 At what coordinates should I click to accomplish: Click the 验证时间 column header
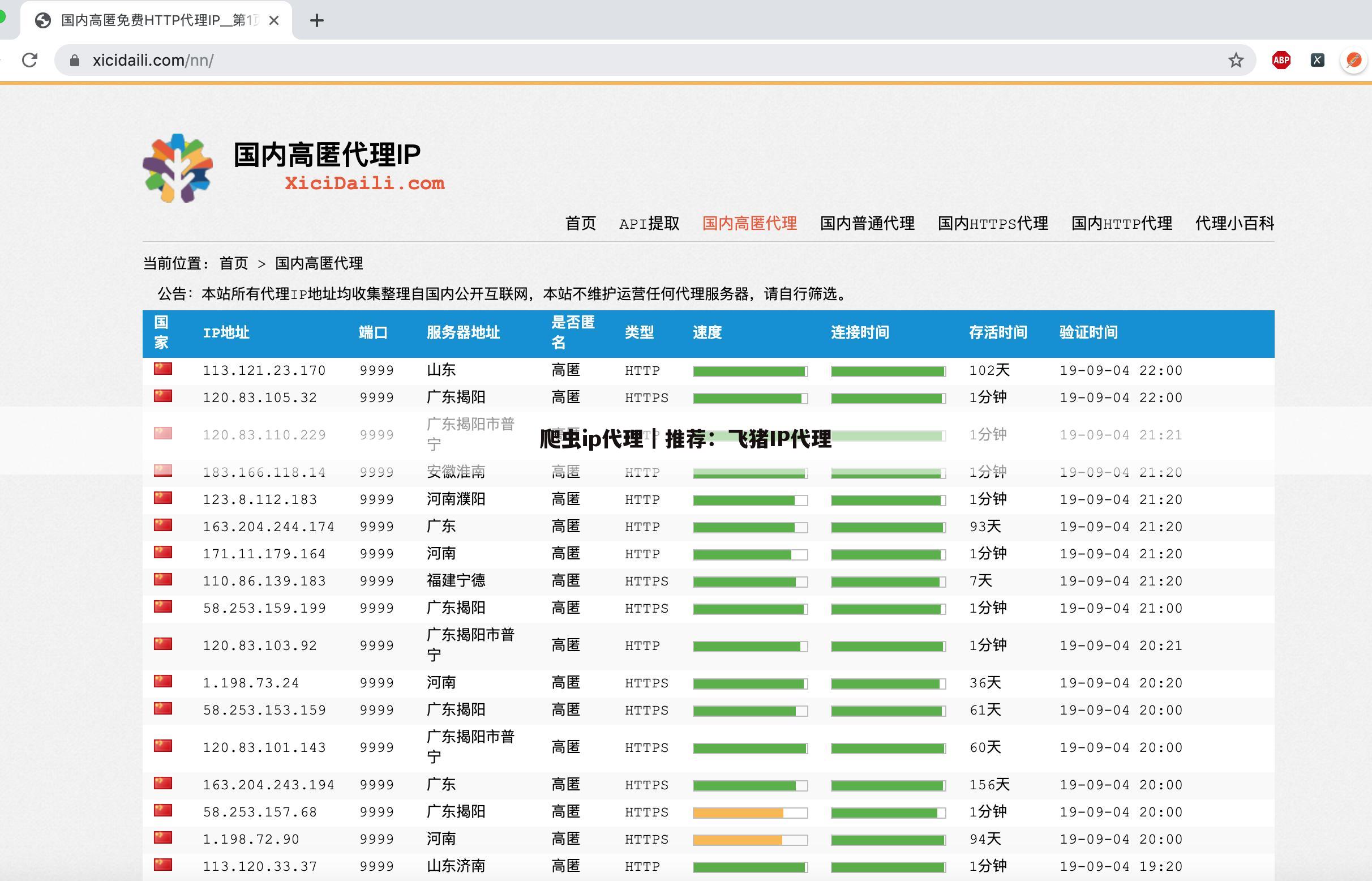[1088, 333]
